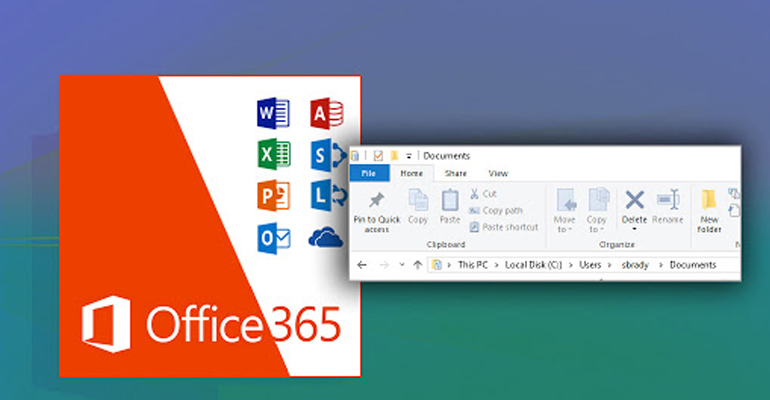The image size is (770, 400).
Task: Click the Delete X icon
Action: tap(634, 200)
